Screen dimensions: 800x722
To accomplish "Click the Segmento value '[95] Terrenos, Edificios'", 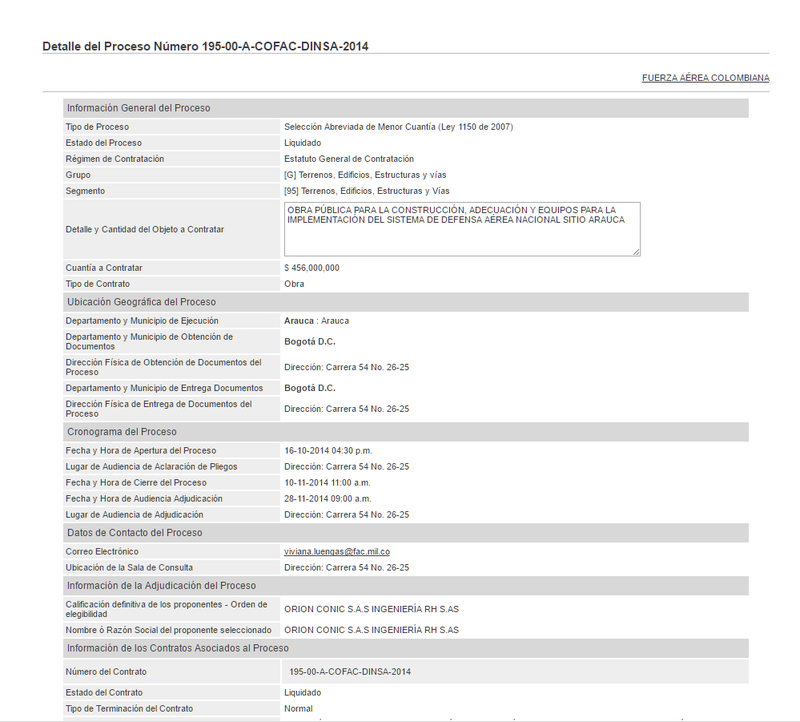I will coord(367,191).
